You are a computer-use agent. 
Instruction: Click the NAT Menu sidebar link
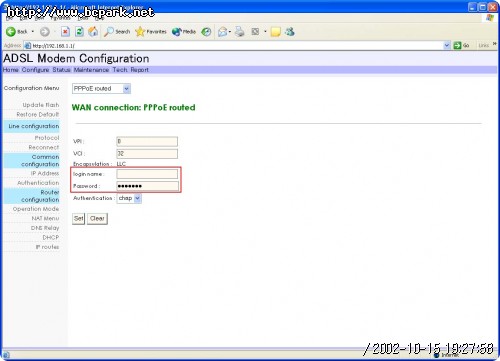tap(45, 218)
